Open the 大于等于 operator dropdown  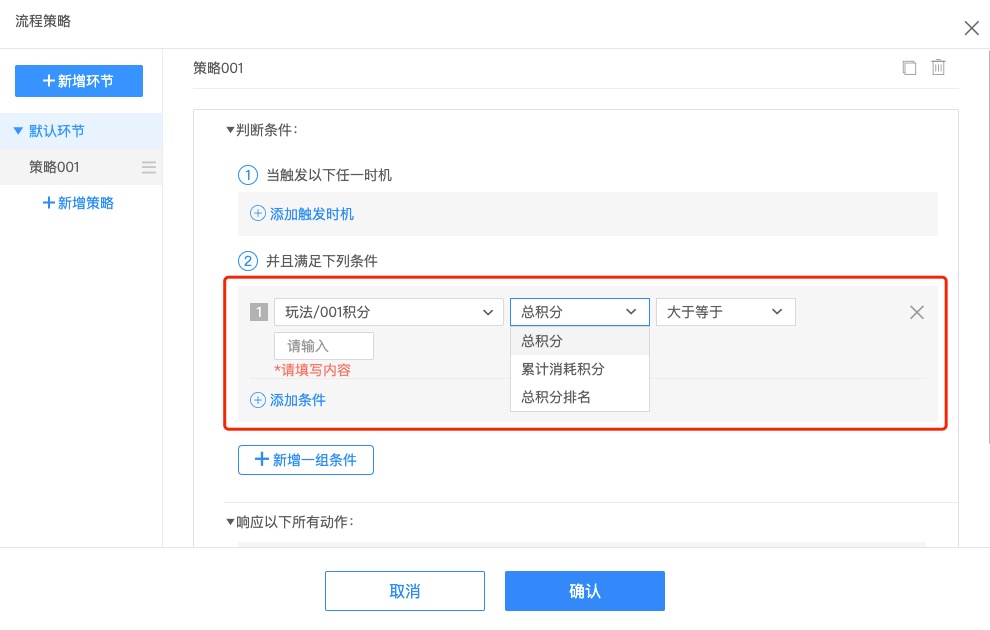tap(725, 312)
